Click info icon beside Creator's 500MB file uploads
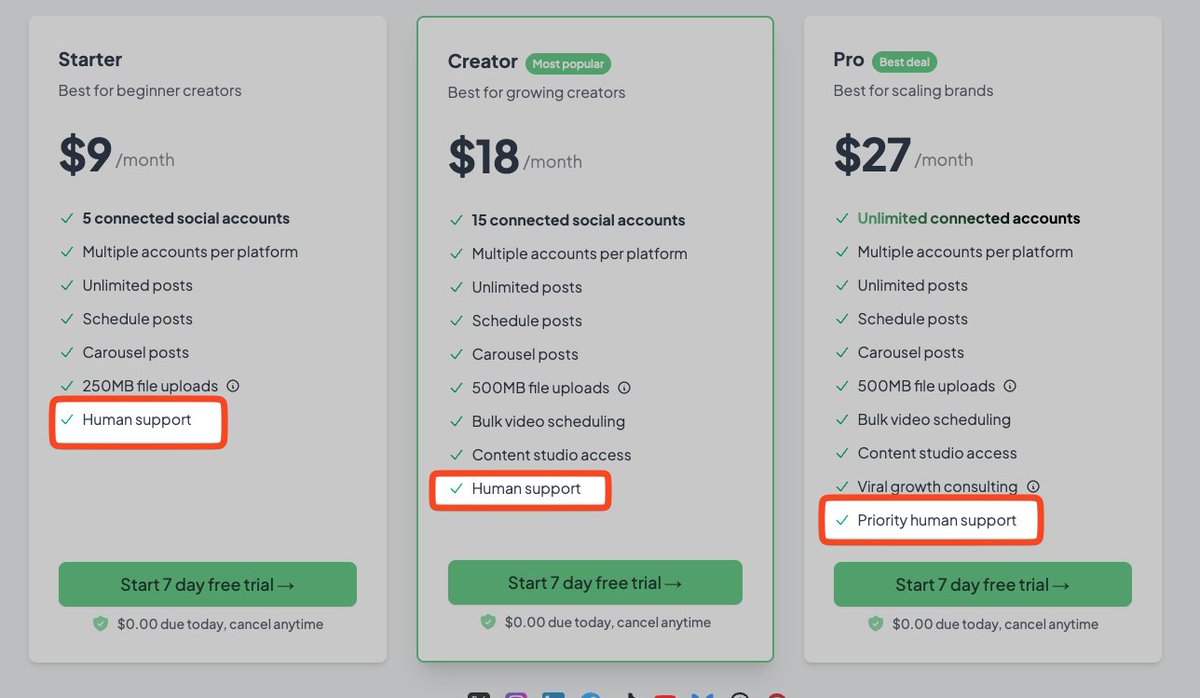The width and height of the screenshot is (1200, 698). click(x=624, y=388)
